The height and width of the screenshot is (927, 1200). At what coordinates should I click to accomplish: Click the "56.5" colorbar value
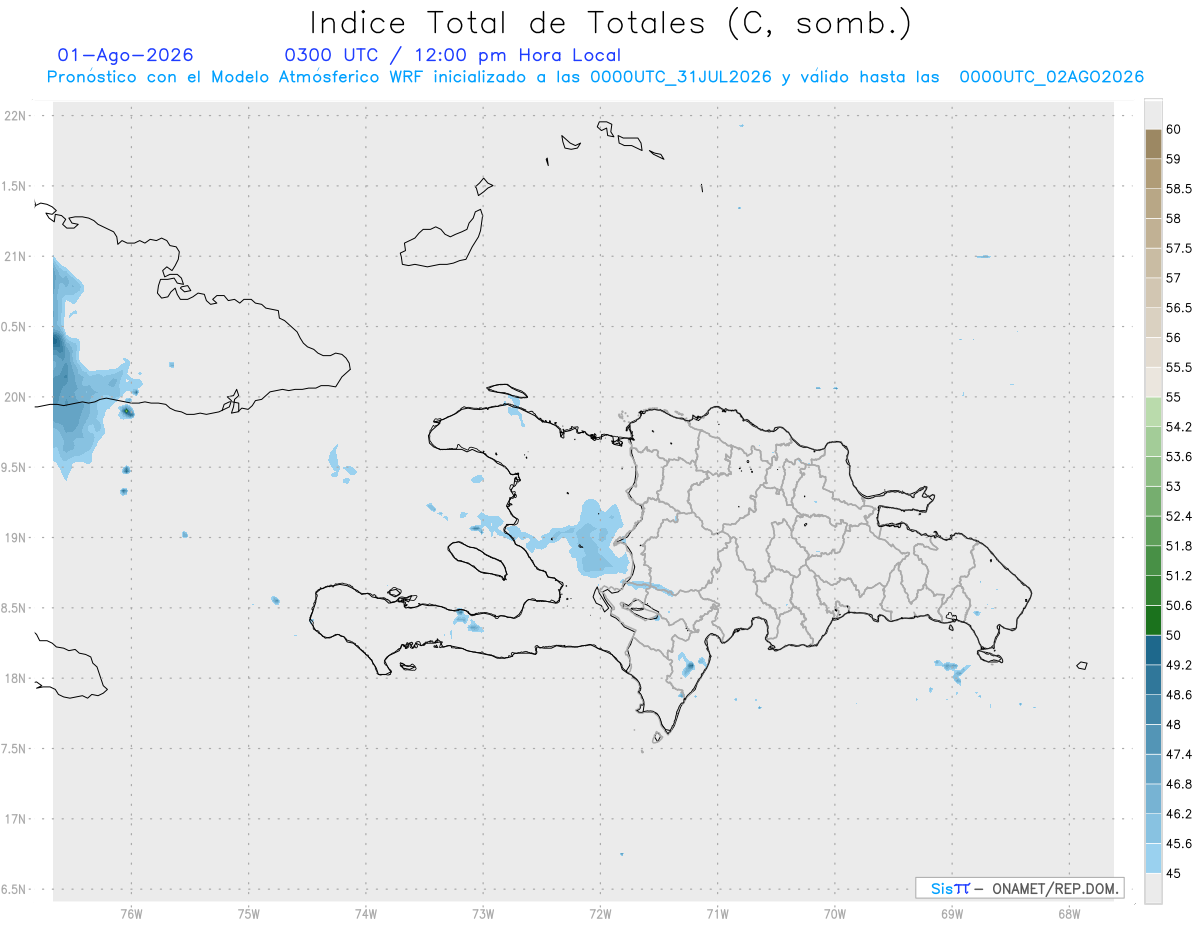pyautogui.click(x=1178, y=308)
